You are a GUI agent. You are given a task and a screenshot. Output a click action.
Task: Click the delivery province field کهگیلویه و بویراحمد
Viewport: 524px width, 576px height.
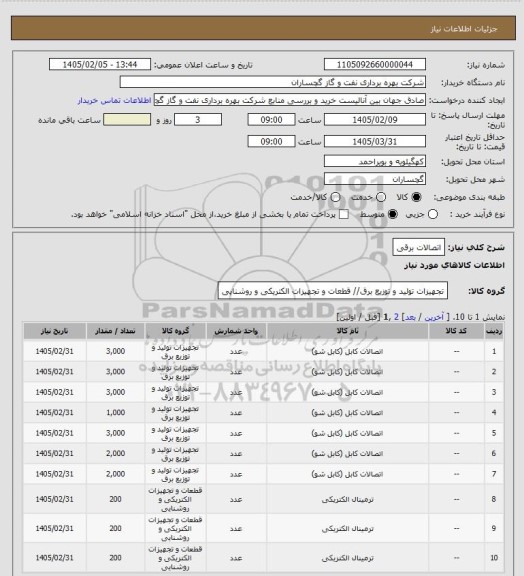click(x=375, y=161)
